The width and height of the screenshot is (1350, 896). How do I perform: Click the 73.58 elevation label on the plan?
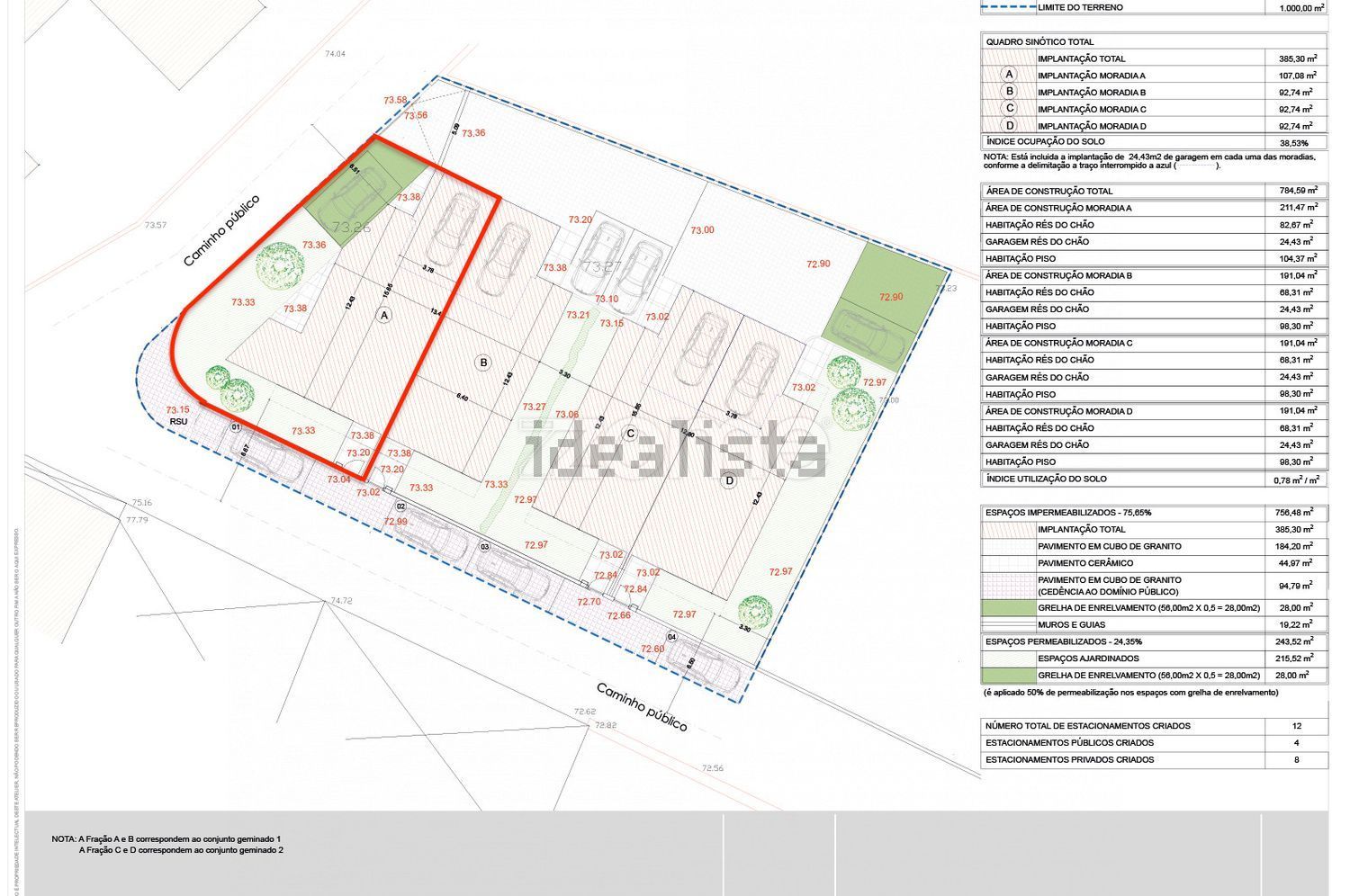pyautogui.click(x=395, y=100)
